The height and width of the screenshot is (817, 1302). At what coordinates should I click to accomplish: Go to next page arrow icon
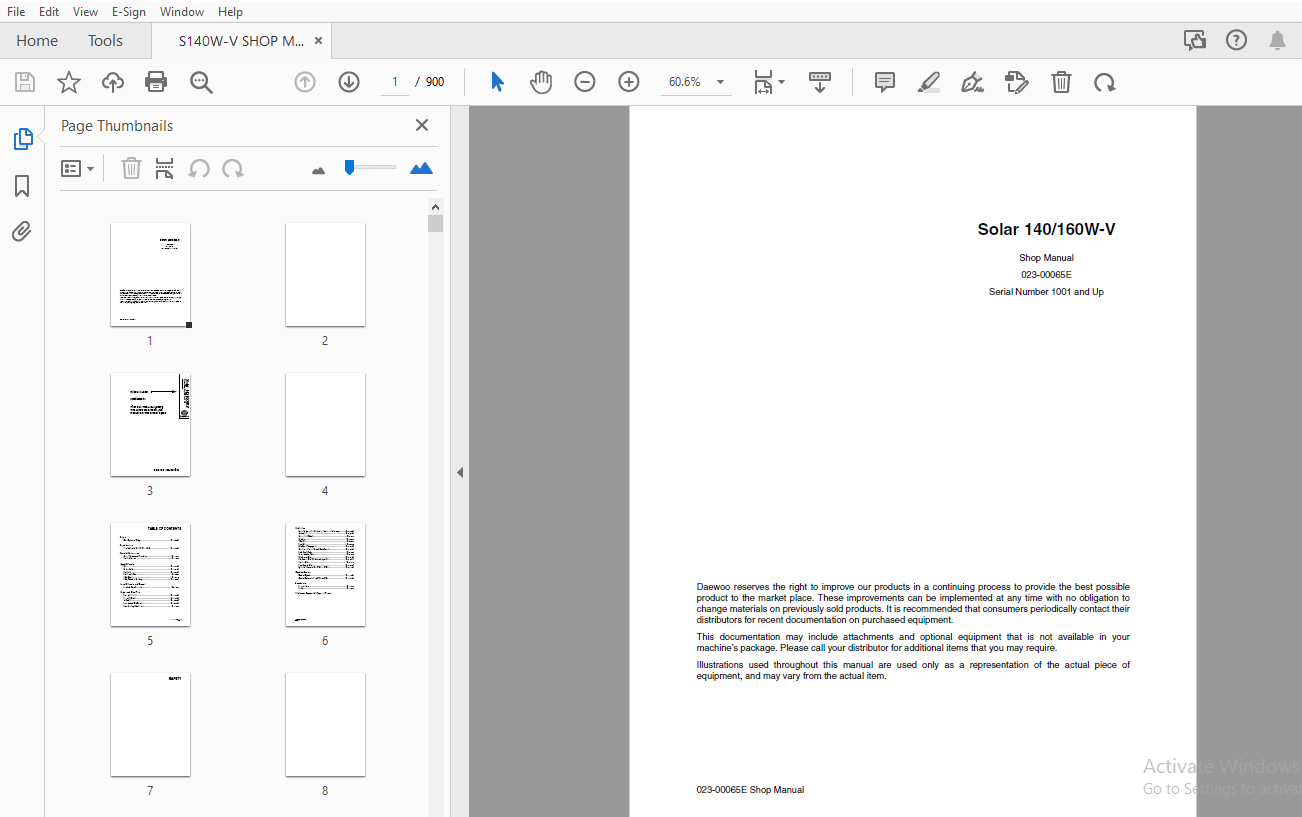349,82
